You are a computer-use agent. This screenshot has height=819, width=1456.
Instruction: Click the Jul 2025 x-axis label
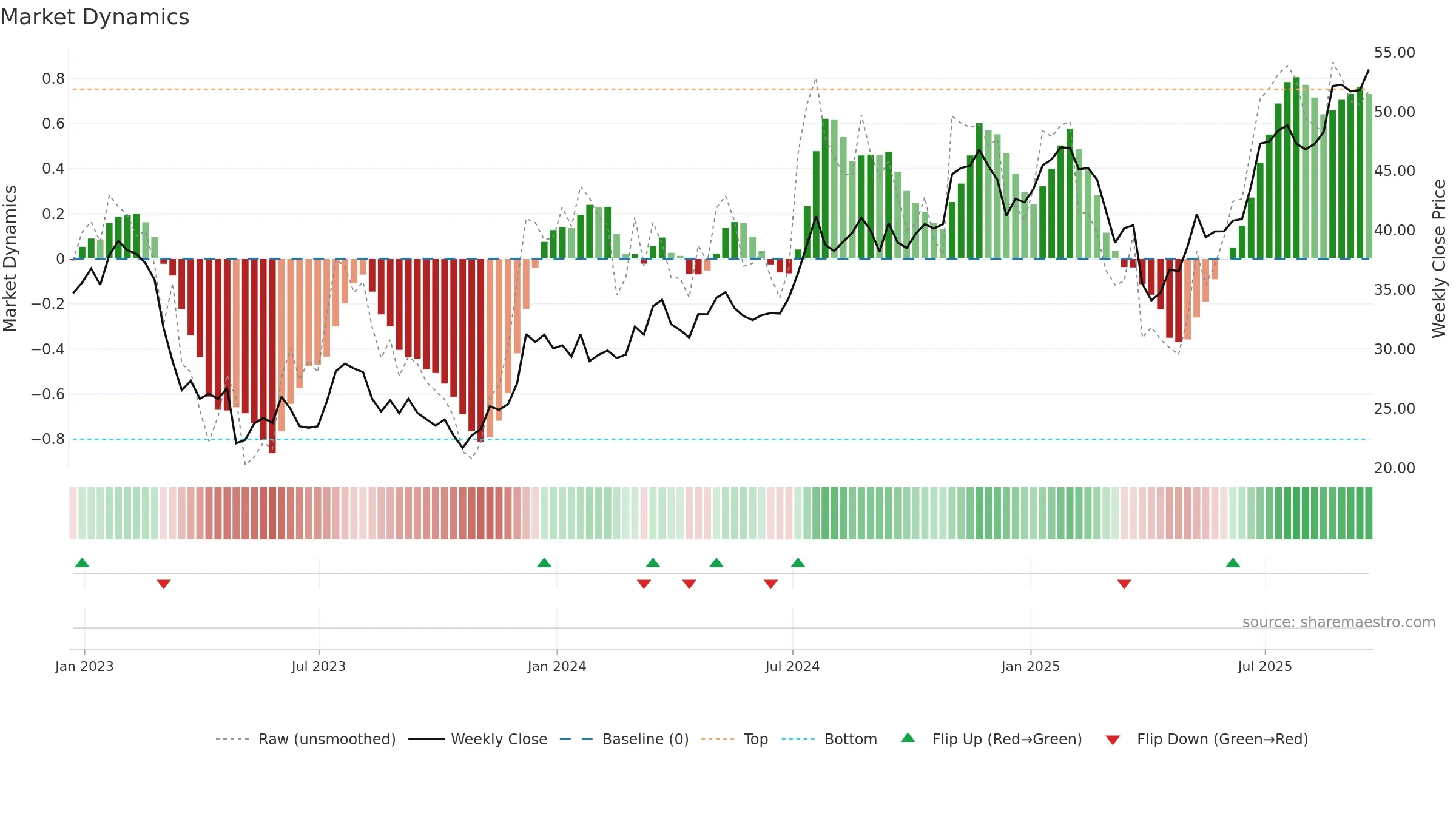(x=1265, y=666)
